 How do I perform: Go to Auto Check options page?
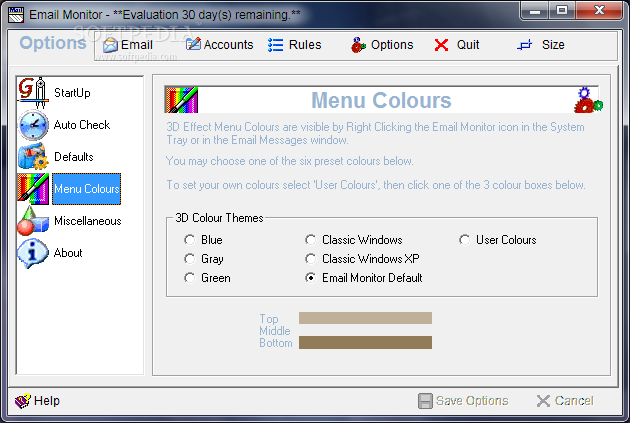82,125
